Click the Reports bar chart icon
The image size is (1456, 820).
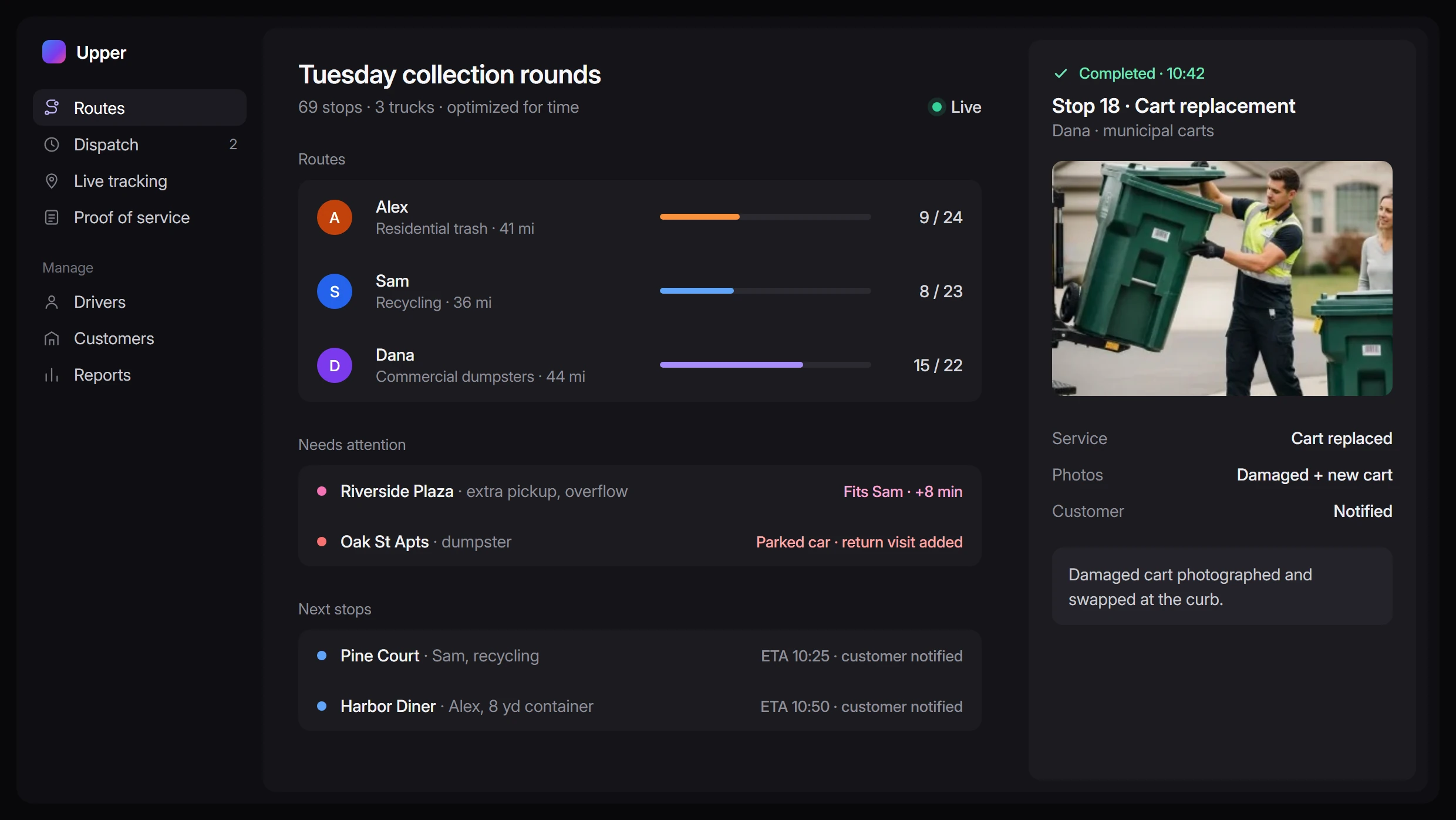(x=52, y=375)
